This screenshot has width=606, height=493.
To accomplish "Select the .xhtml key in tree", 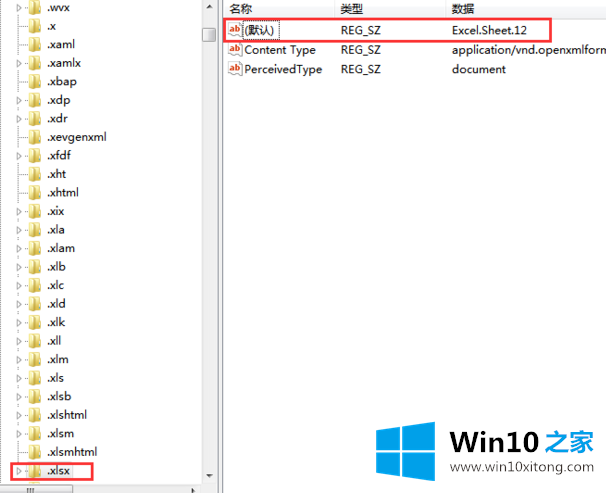I will [x=63, y=192].
